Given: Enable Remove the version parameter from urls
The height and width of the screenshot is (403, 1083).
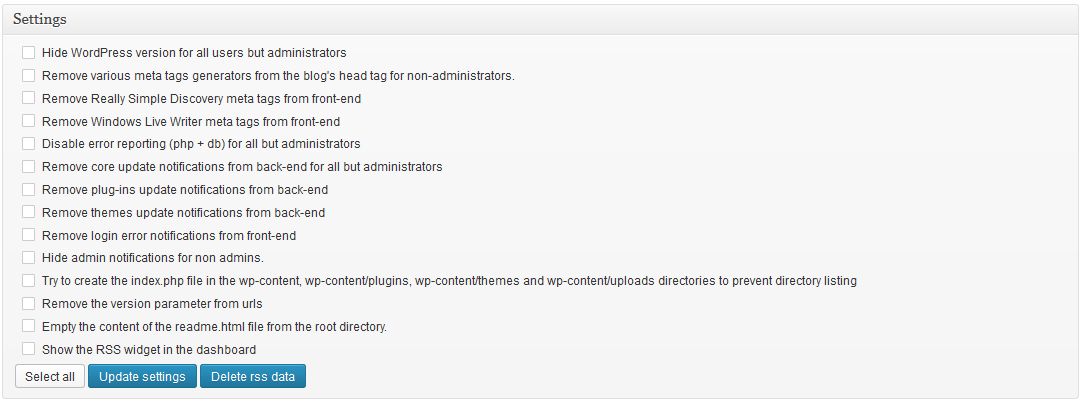Looking at the screenshot, I should (28, 303).
